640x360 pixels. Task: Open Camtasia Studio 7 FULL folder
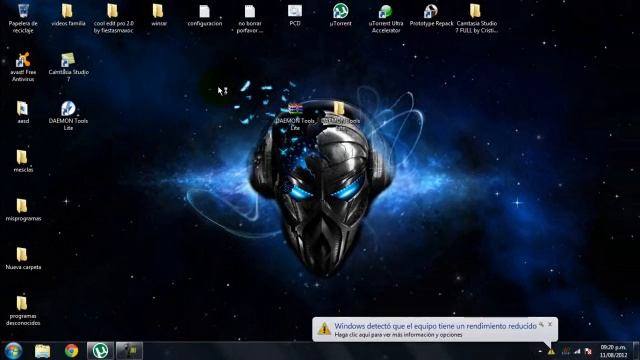[x=476, y=18]
